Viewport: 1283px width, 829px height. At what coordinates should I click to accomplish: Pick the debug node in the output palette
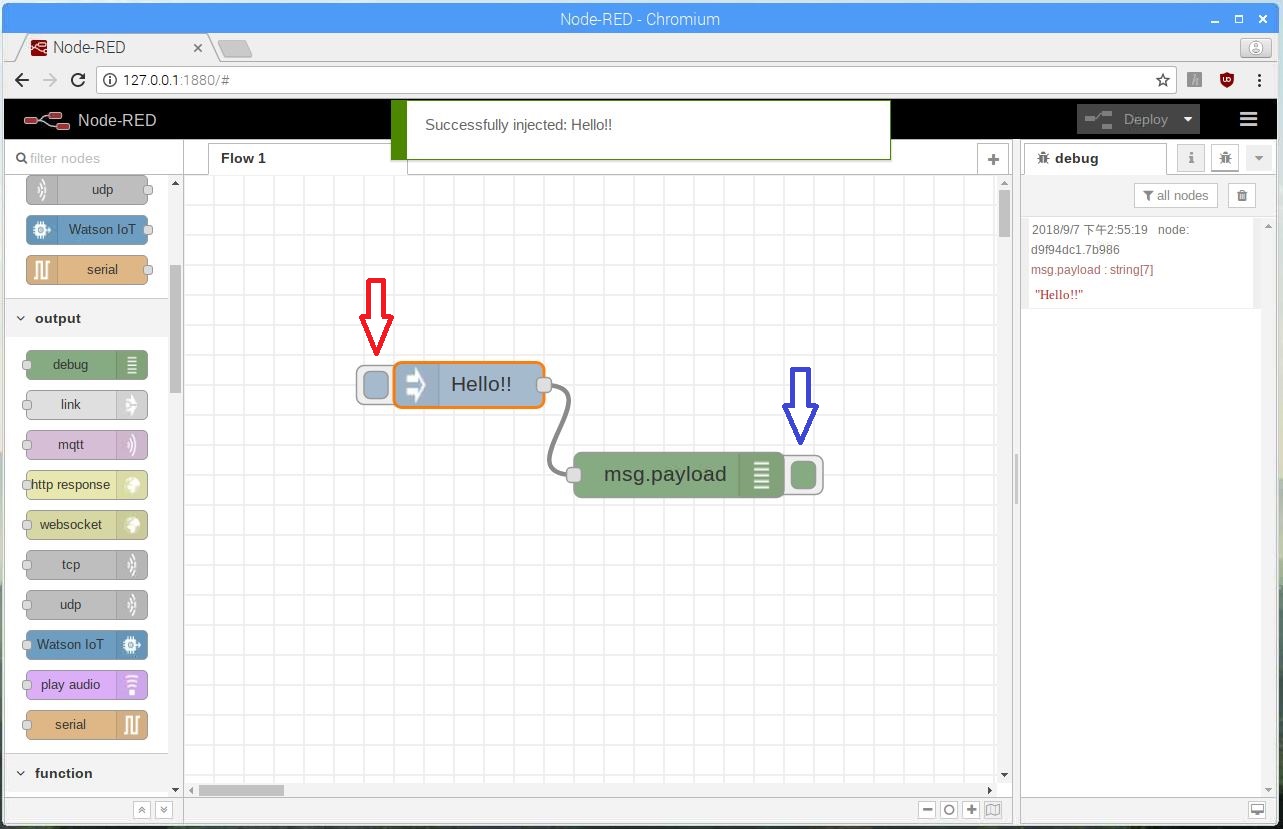coord(87,365)
